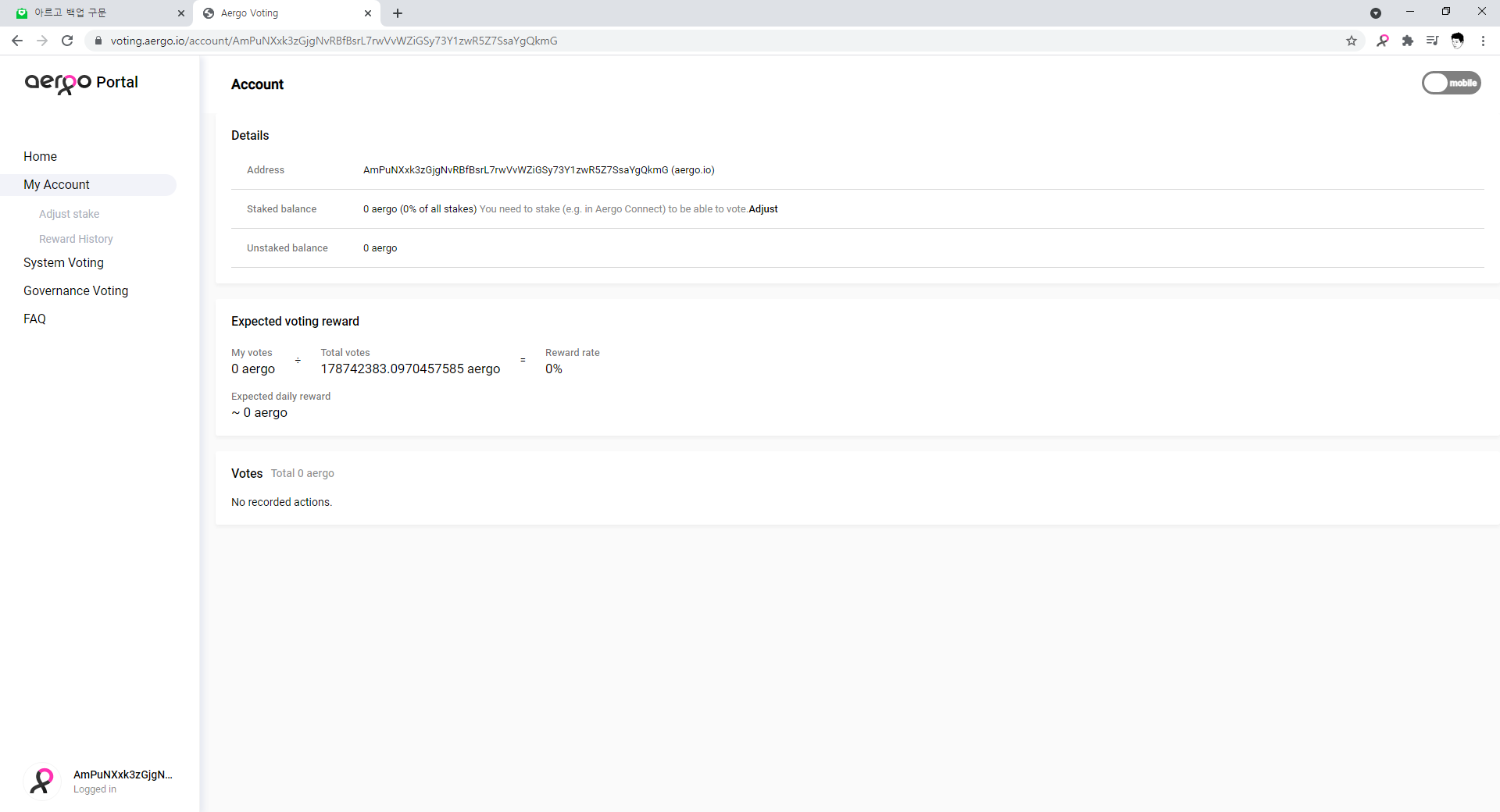Bookmark this page with the star icon
This screenshot has height=812, width=1500.
[x=1352, y=41]
